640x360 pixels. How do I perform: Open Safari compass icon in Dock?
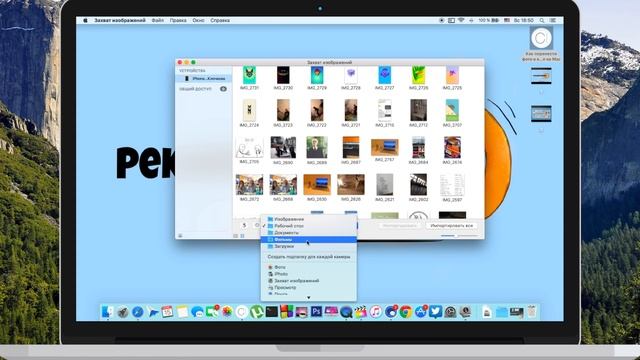click(138, 312)
